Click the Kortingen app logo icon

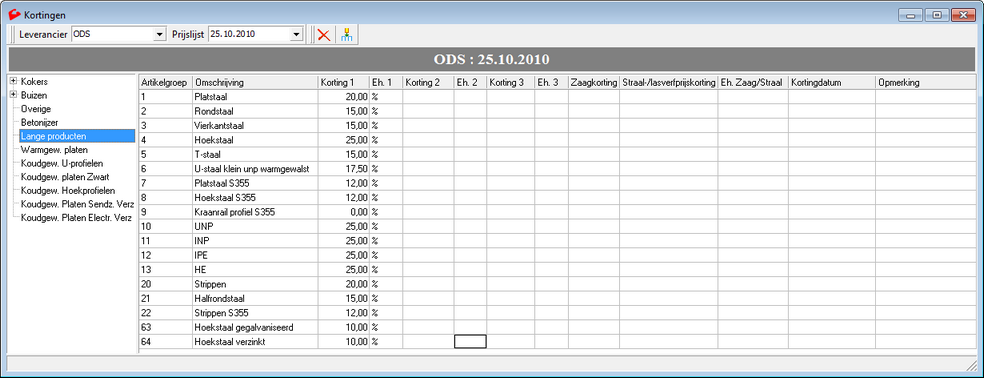pos(14,14)
